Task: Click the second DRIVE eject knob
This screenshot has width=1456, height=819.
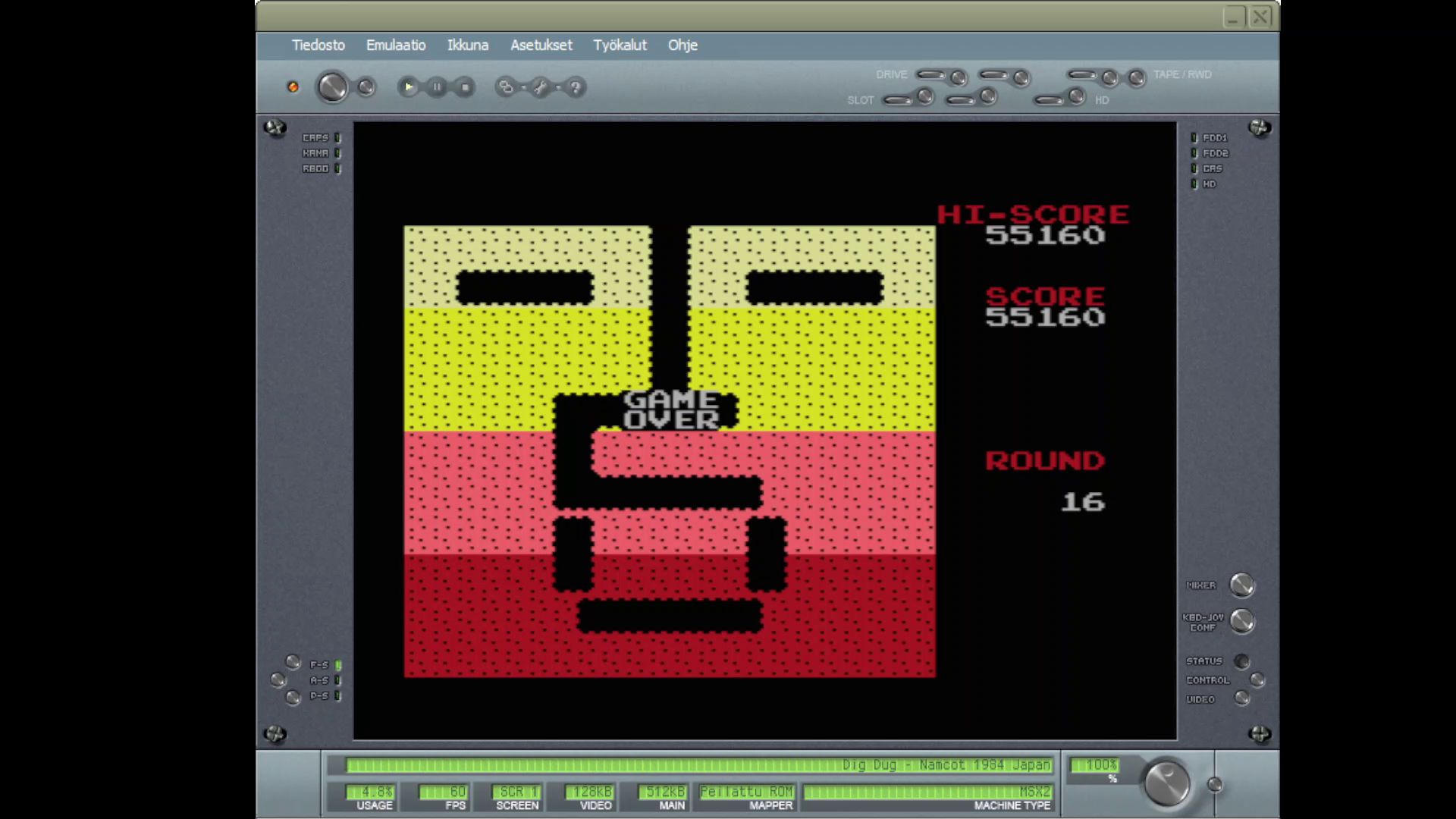Action: pos(1021,77)
